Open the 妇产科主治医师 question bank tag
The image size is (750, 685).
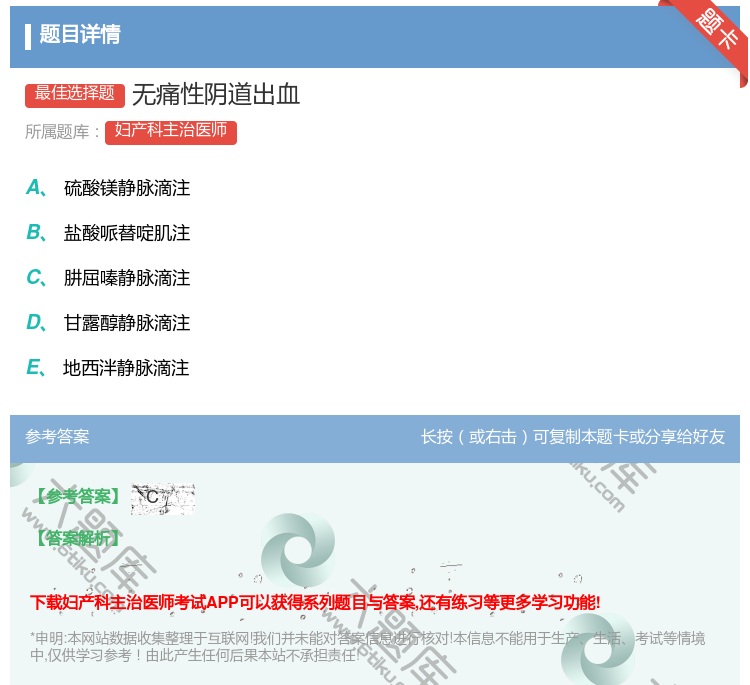[x=171, y=132]
